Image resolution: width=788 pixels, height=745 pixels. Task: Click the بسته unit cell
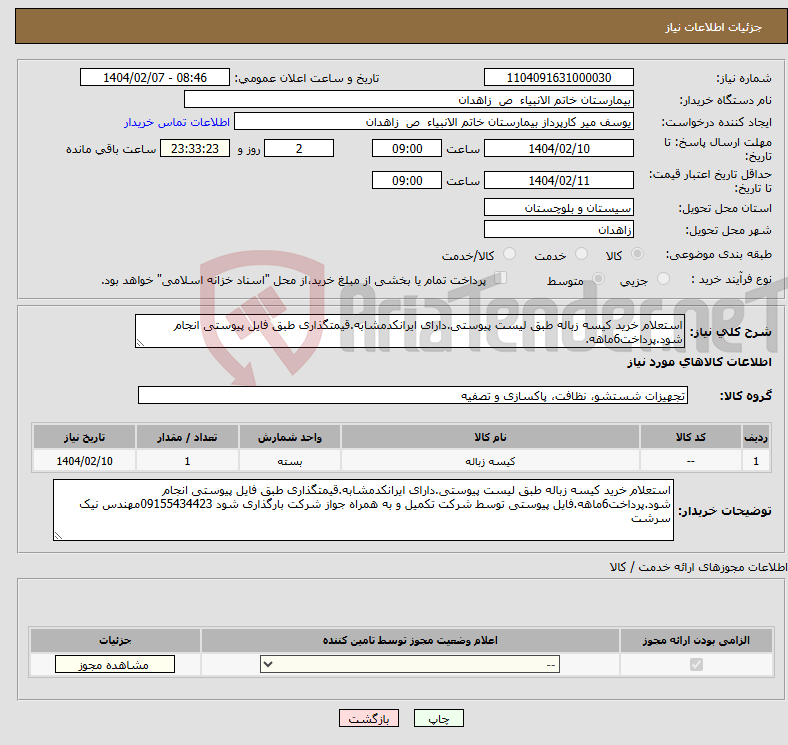pos(290,461)
